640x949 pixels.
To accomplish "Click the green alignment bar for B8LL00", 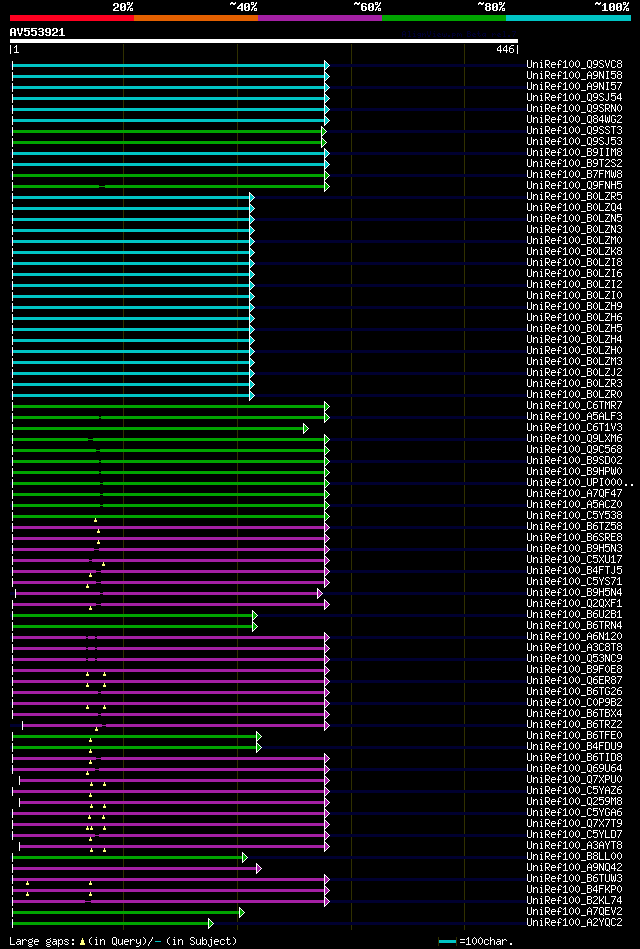I will click(x=130, y=857).
